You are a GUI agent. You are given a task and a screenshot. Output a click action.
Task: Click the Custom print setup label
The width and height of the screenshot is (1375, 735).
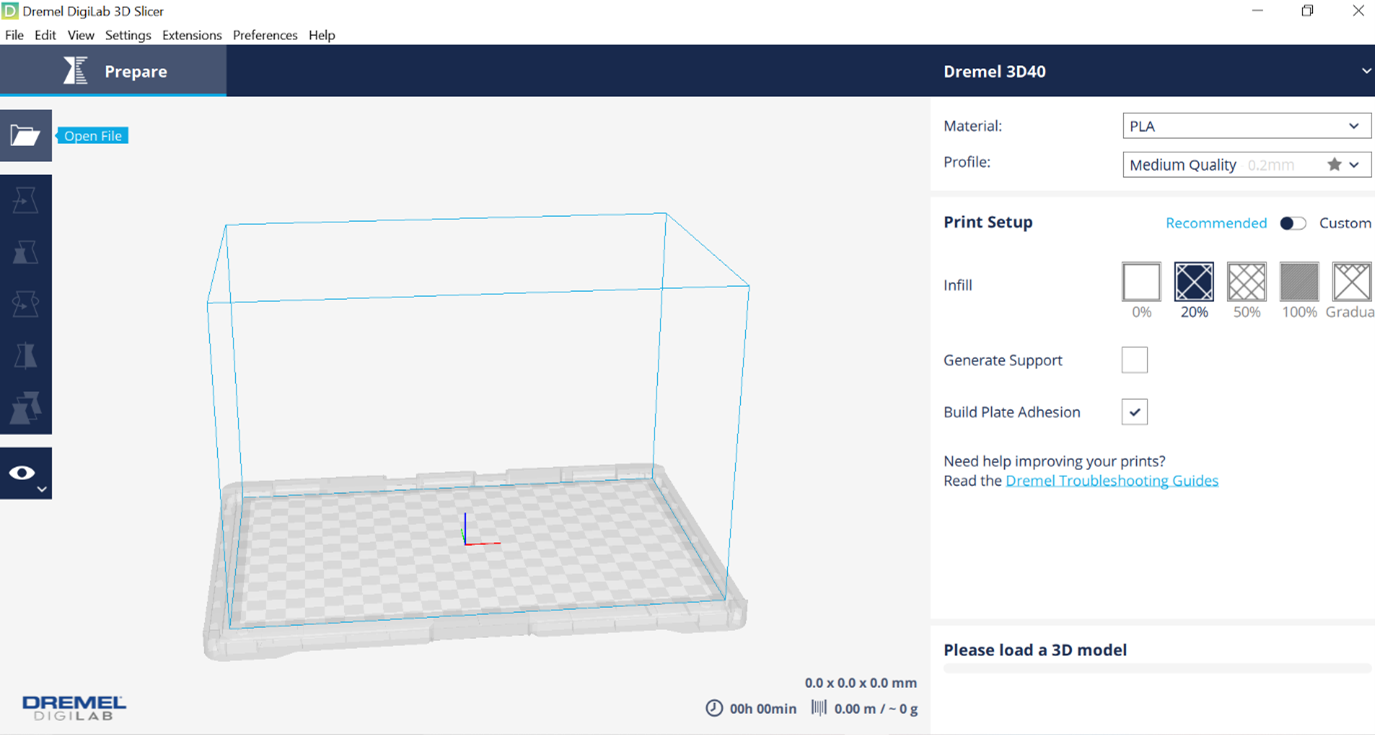tap(1345, 223)
